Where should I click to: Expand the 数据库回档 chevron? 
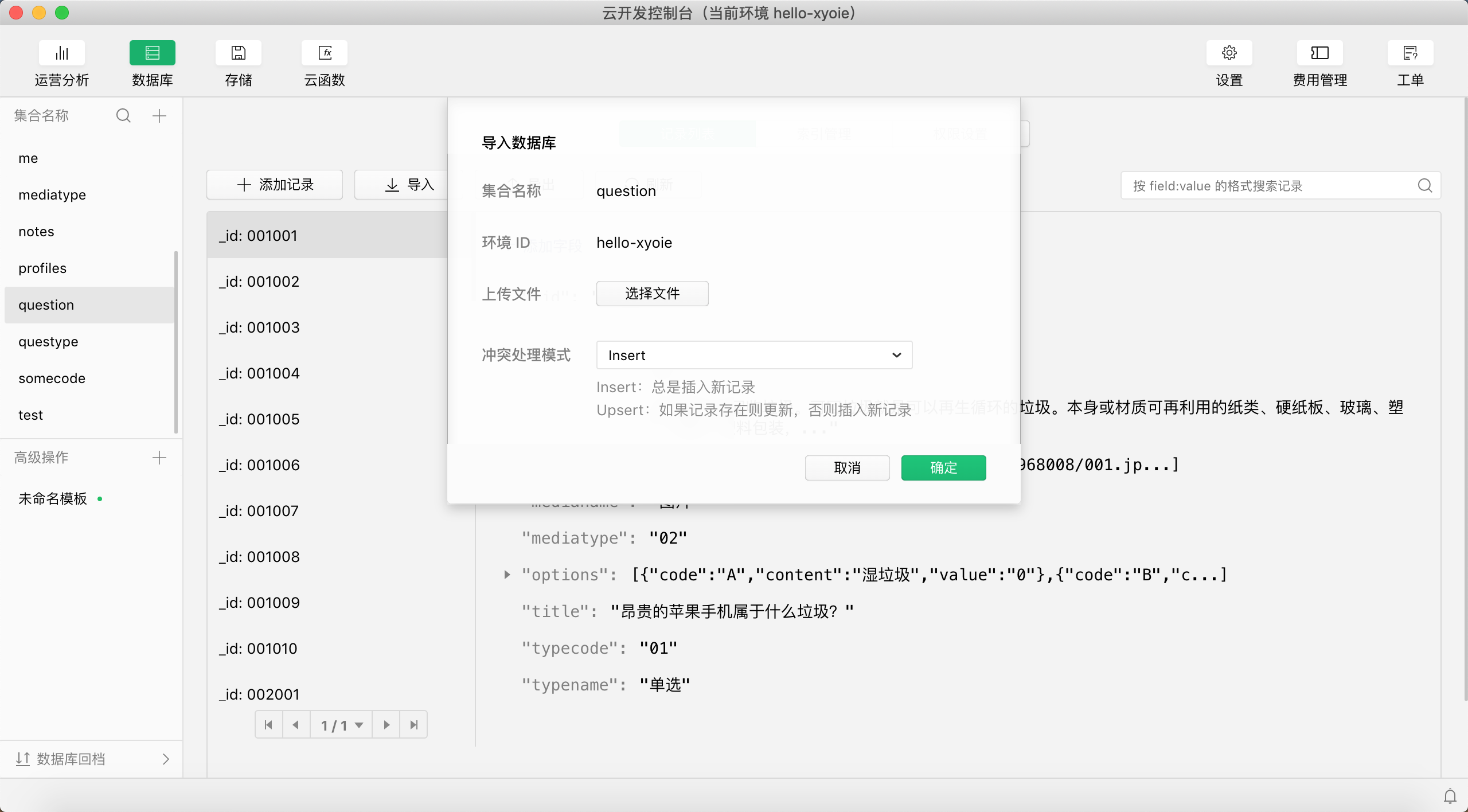tap(166, 759)
